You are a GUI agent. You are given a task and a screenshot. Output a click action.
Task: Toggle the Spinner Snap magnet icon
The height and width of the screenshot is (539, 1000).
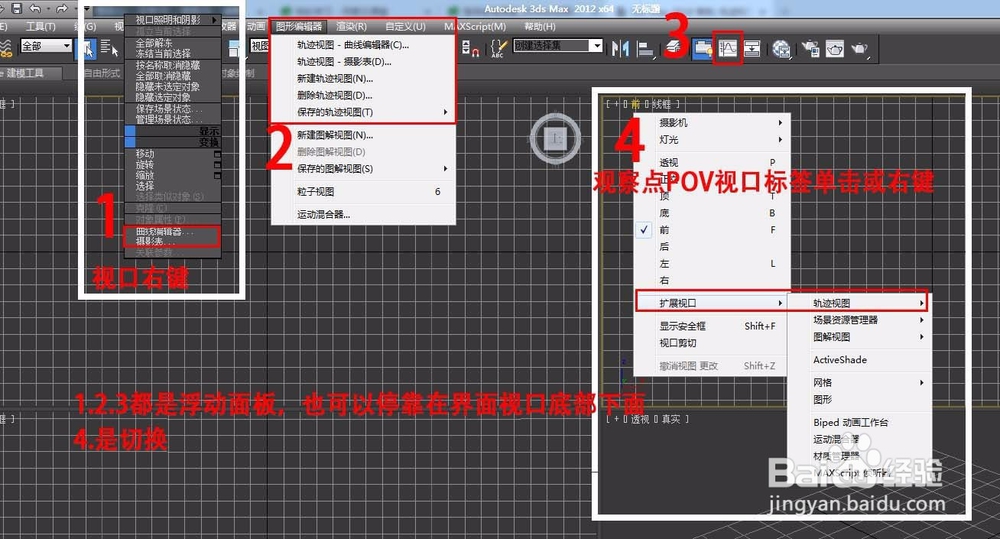pos(471,48)
